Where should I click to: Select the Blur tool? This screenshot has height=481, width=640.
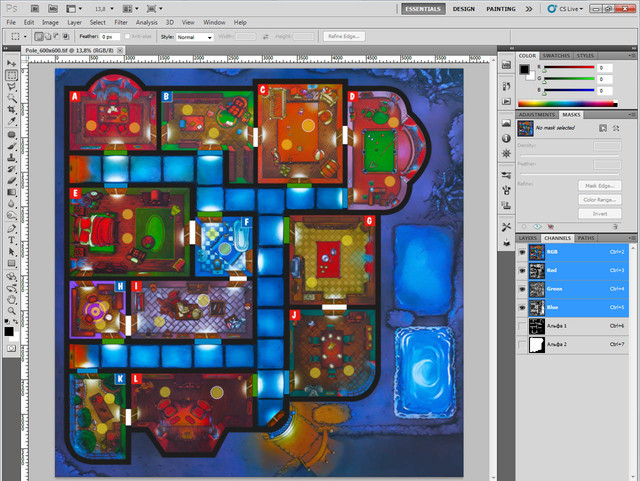tap(11, 204)
